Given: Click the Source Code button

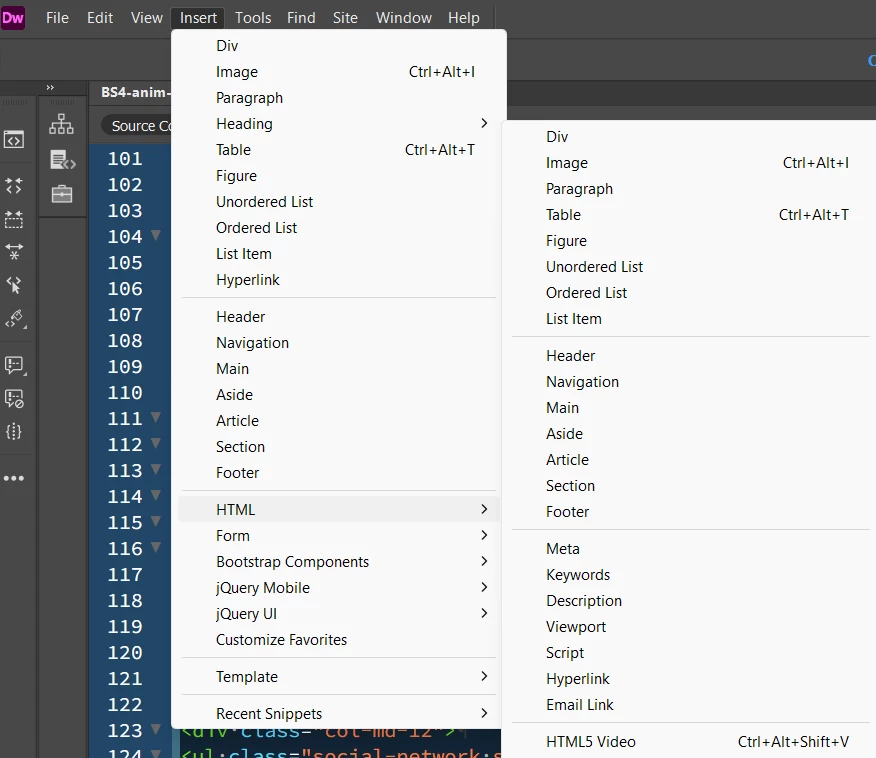Looking at the screenshot, I should pos(137,126).
